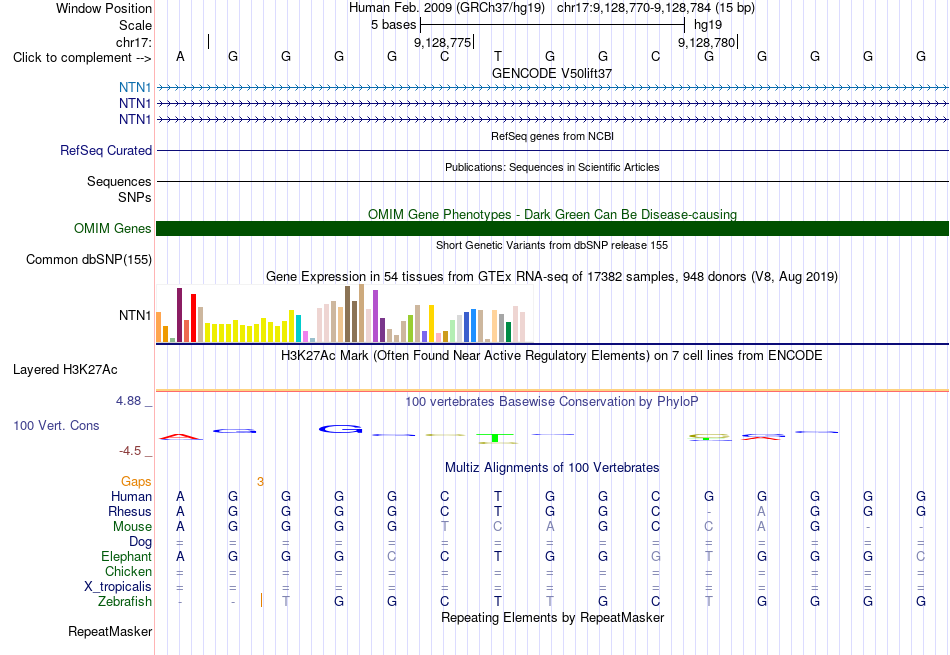This screenshot has width=950, height=655.
Task: Click the tallest brown GTEx expression bar
Action: [x=361, y=313]
